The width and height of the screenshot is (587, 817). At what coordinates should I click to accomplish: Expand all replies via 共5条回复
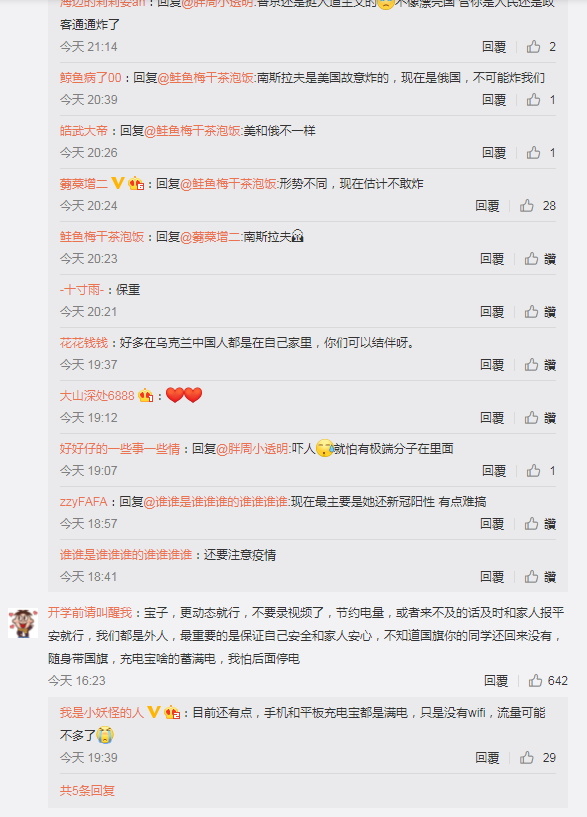point(88,790)
